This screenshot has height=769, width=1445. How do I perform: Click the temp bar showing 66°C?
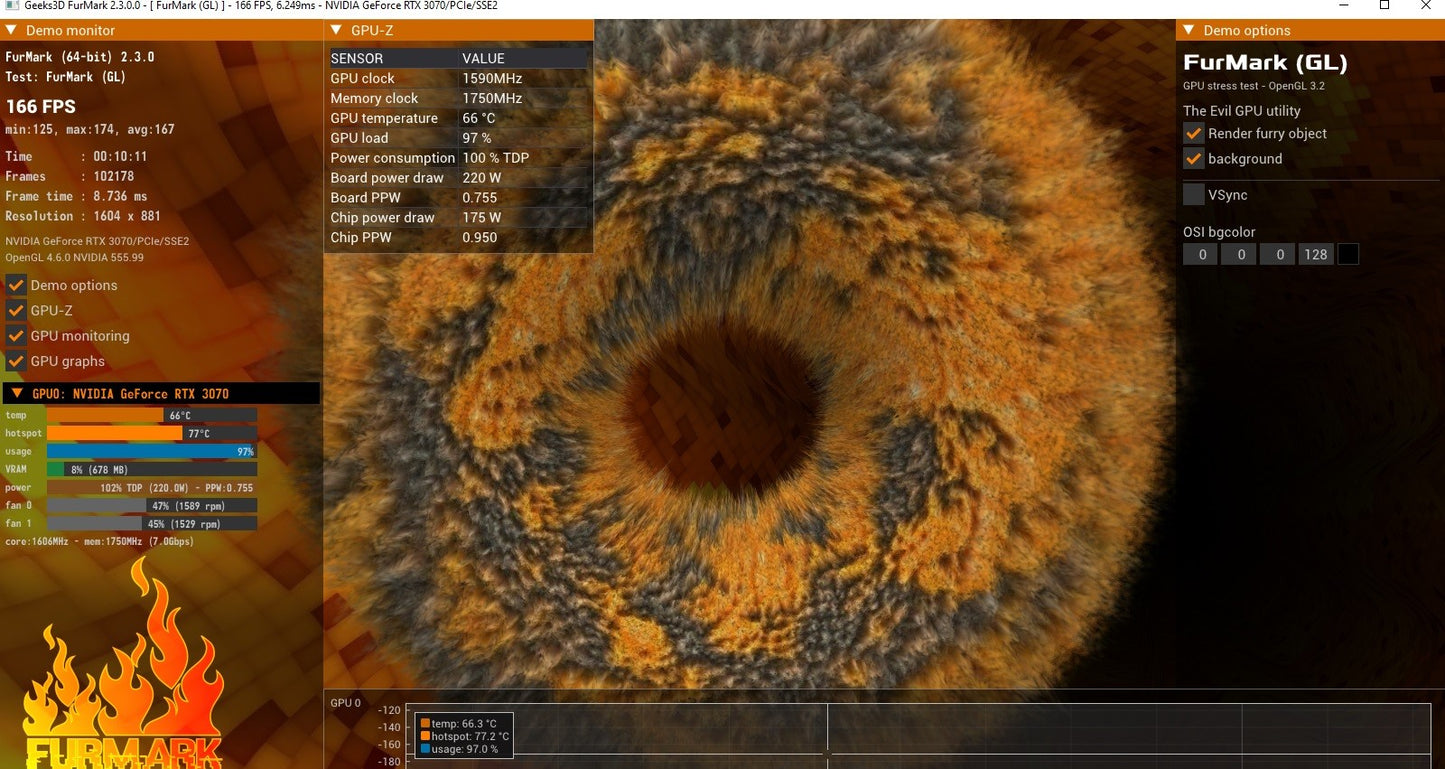(152, 415)
